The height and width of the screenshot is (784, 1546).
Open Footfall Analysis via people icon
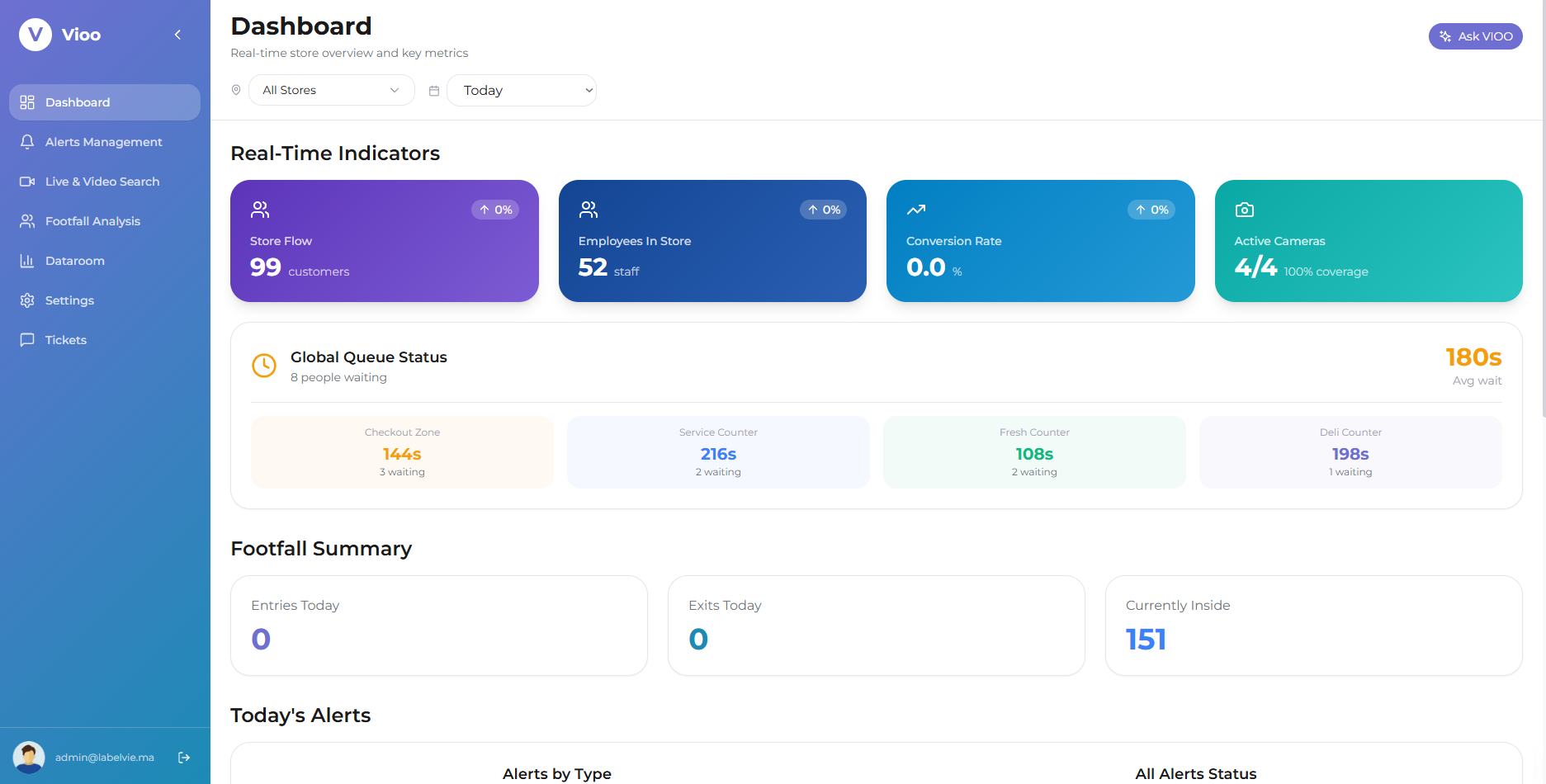point(27,220)
